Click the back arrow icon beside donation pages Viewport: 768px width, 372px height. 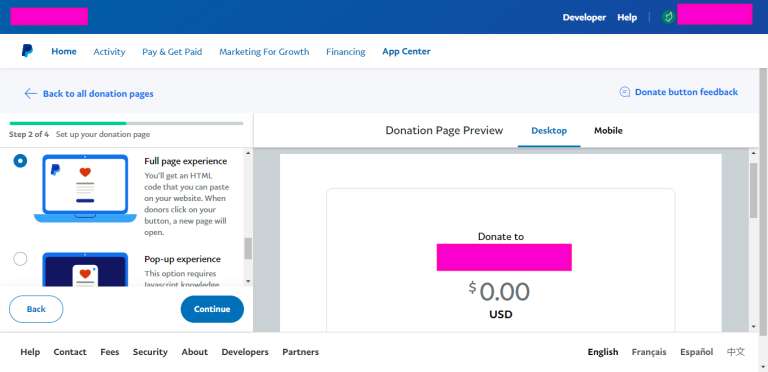click(30, 93)
